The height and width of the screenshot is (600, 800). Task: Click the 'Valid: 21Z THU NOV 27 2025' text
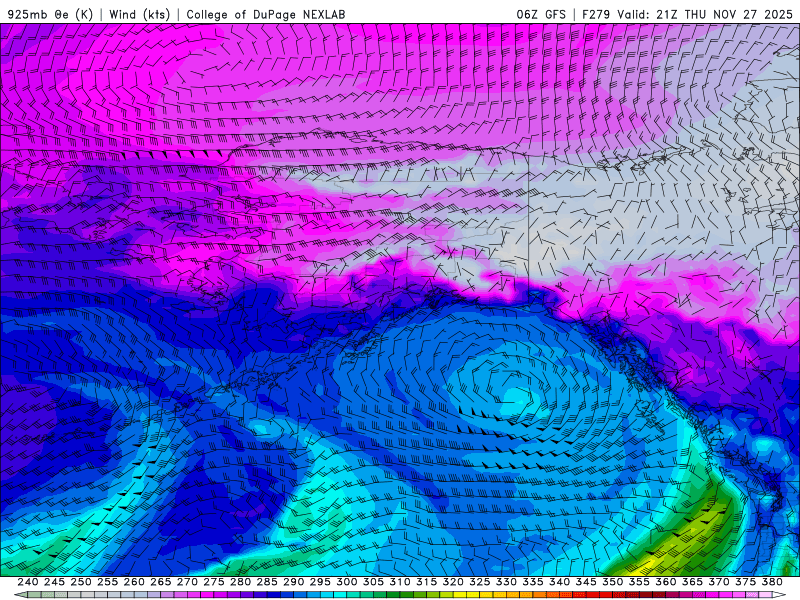705,14
